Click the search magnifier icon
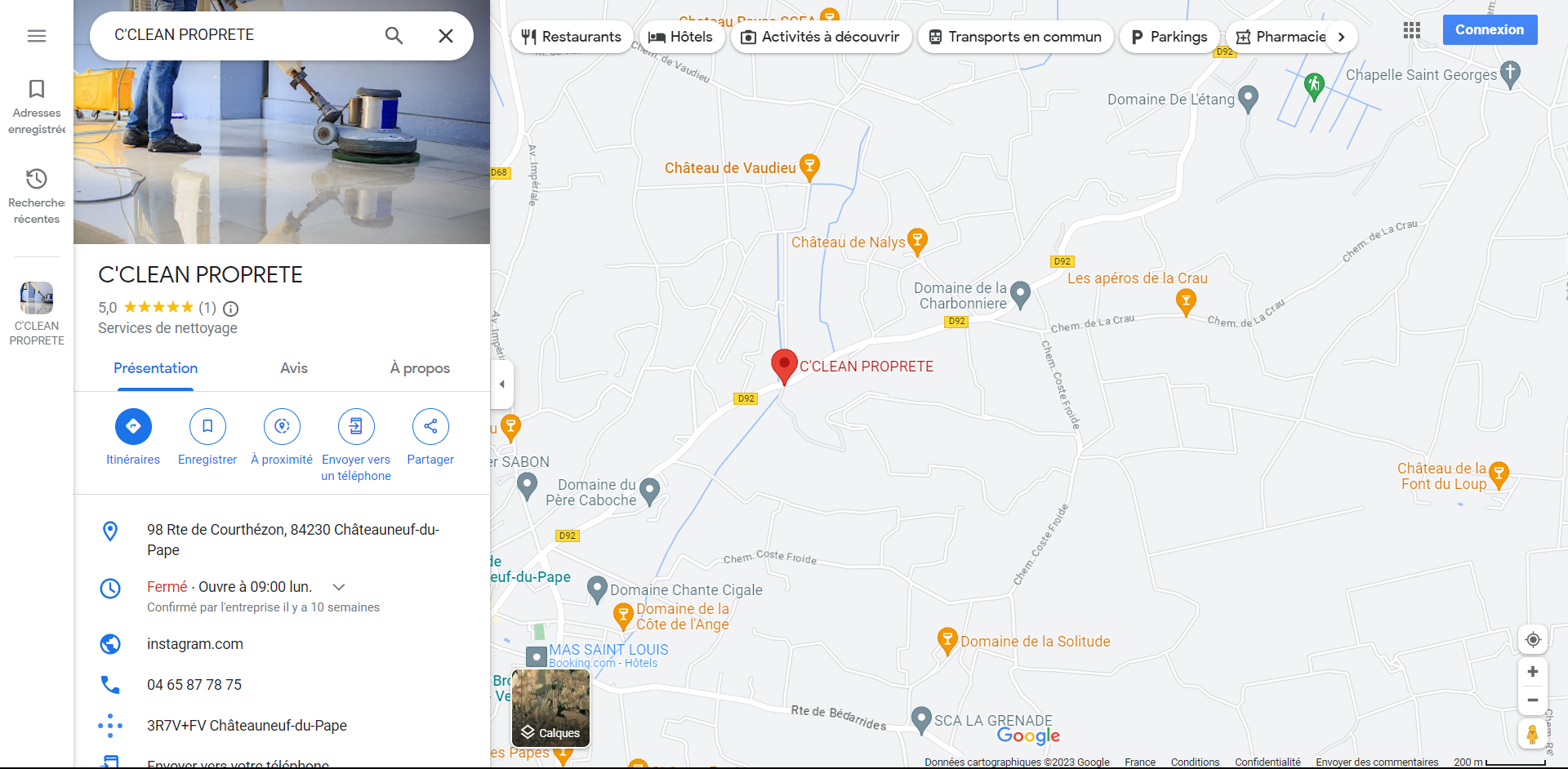 point(394,35)
